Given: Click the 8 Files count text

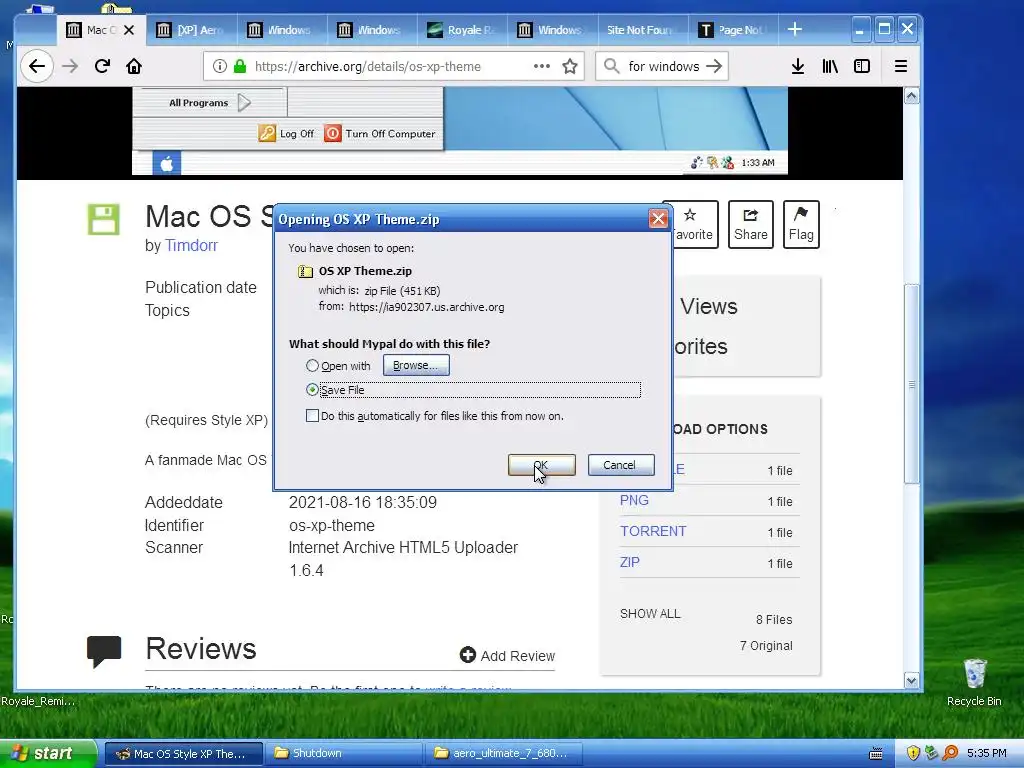Looking at the screenshot, I should [774, 619].
